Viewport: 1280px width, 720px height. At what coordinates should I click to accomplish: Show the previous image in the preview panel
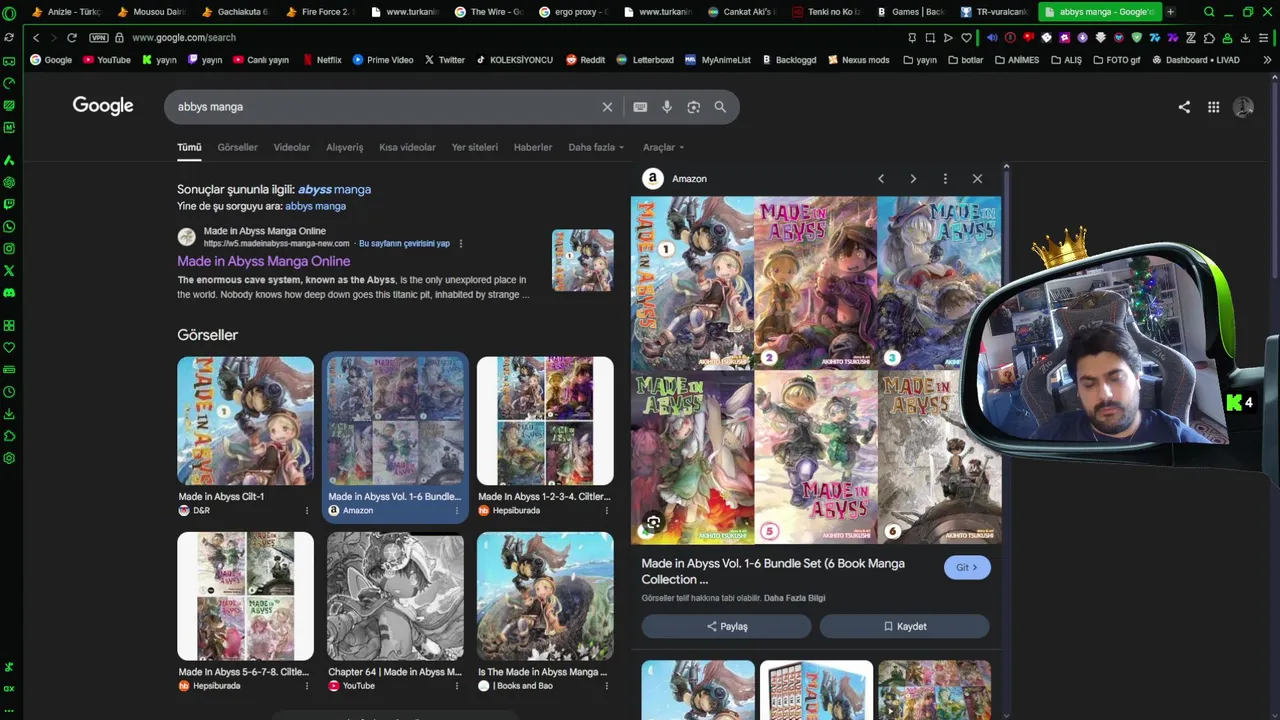pyautogui.click(x=881, y=179)
